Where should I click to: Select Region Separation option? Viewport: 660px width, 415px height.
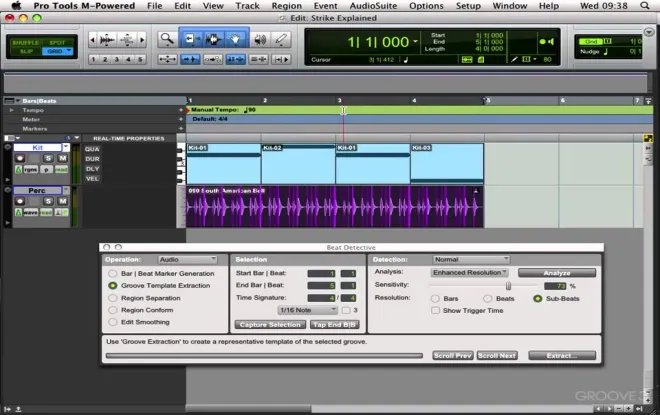click(112, 298)
